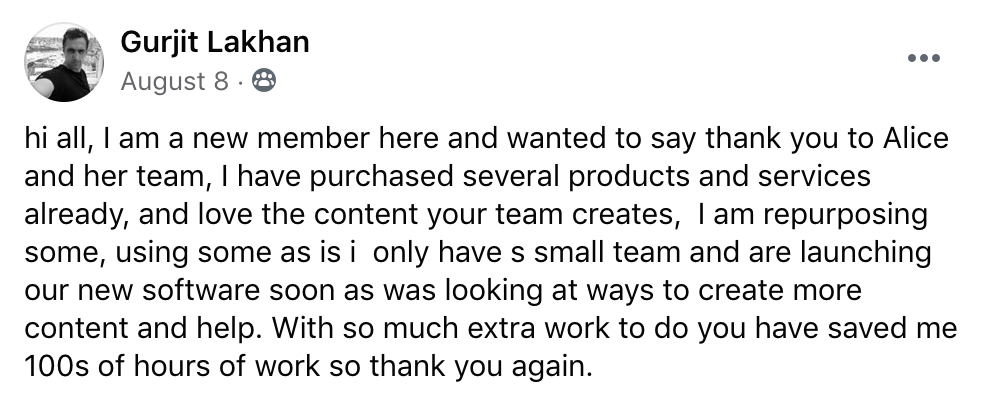The height and width of the screenshot is (400, 982).
Task: Click "hi all" at the post start
Action: (x=59, y=139)
